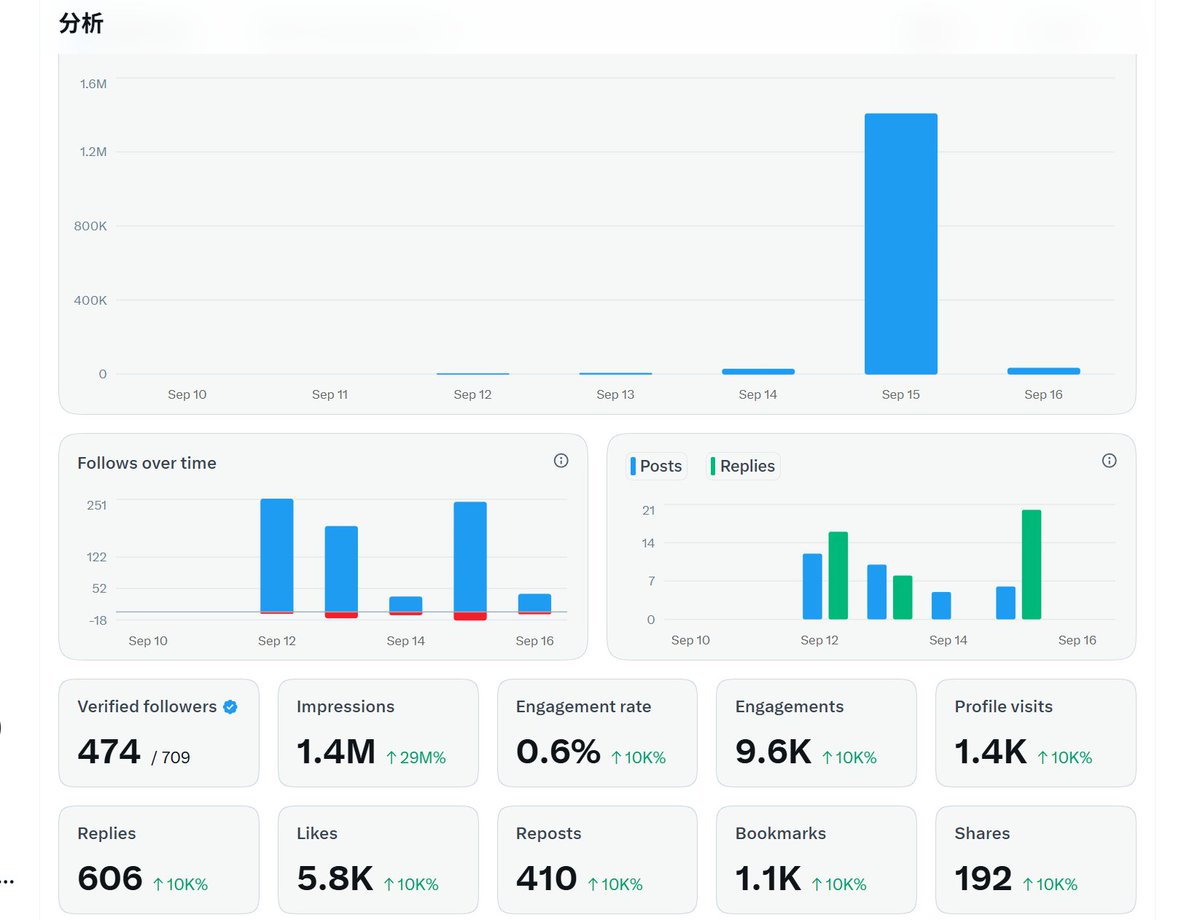Click the / 709 follower total
1200x920 pixels.
point(170,758)
